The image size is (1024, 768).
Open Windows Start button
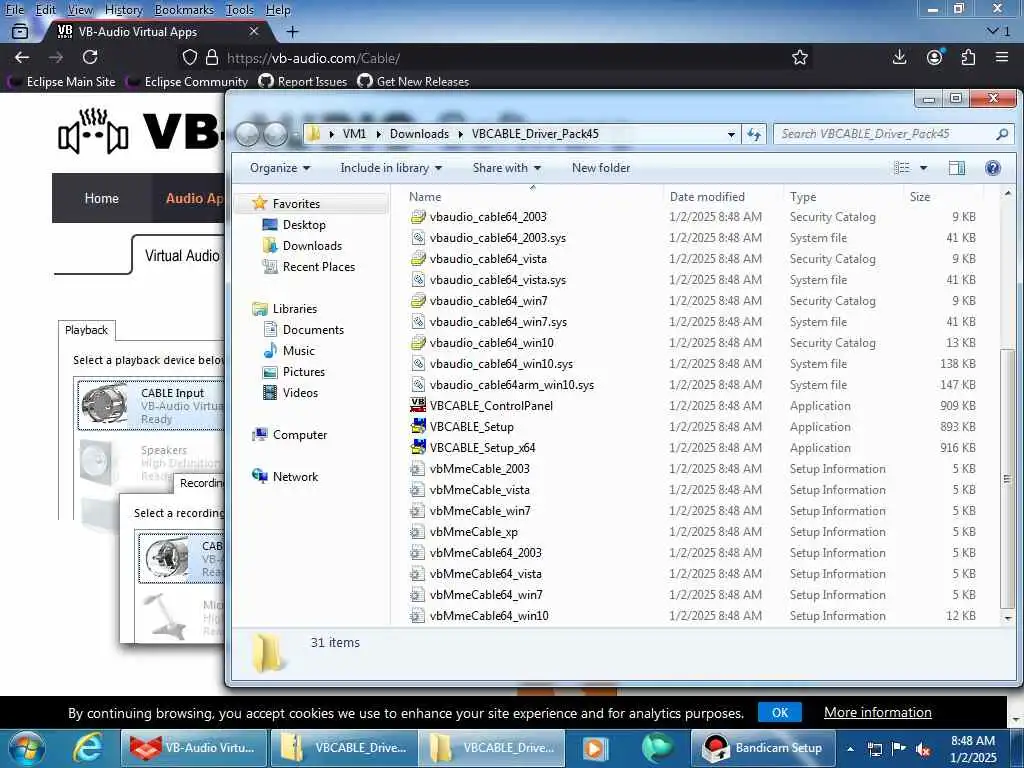(27, 748)
